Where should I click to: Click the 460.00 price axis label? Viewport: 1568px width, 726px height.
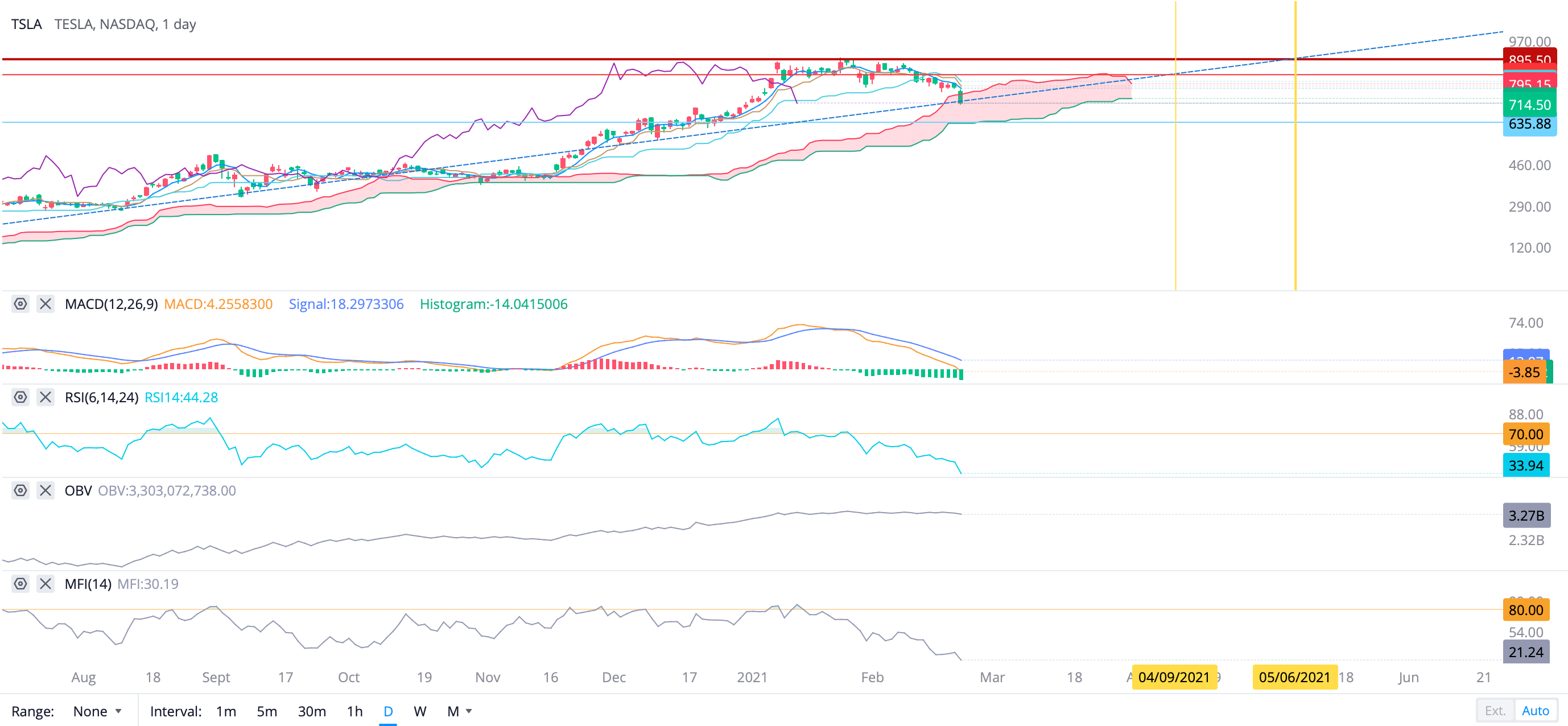point(1529,165)
